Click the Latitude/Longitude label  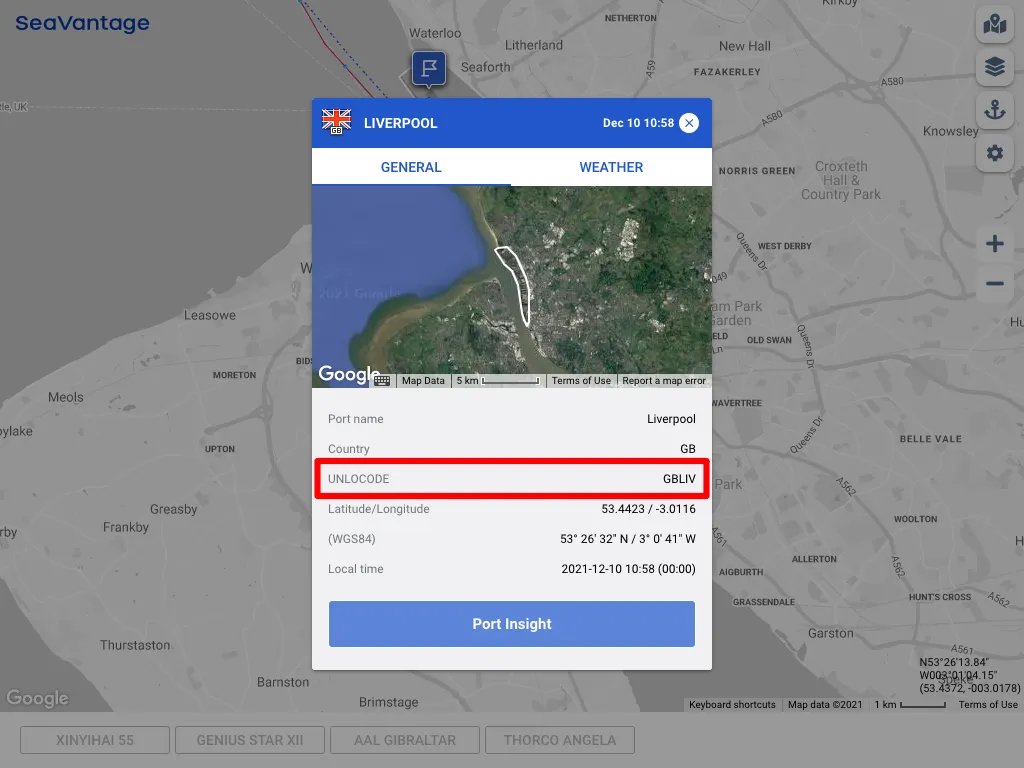pos(379,509)
